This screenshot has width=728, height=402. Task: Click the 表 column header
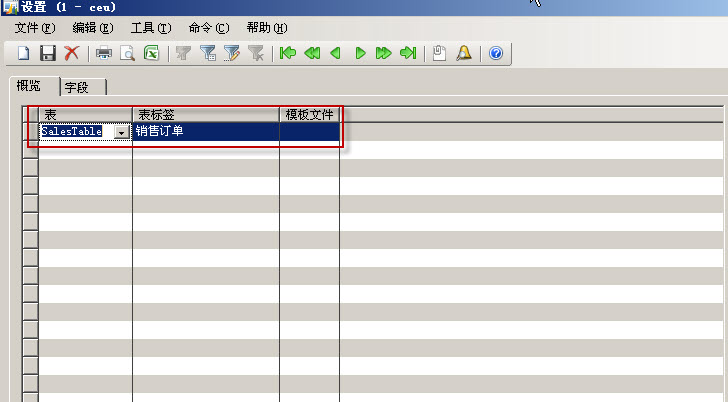(86, 115)
